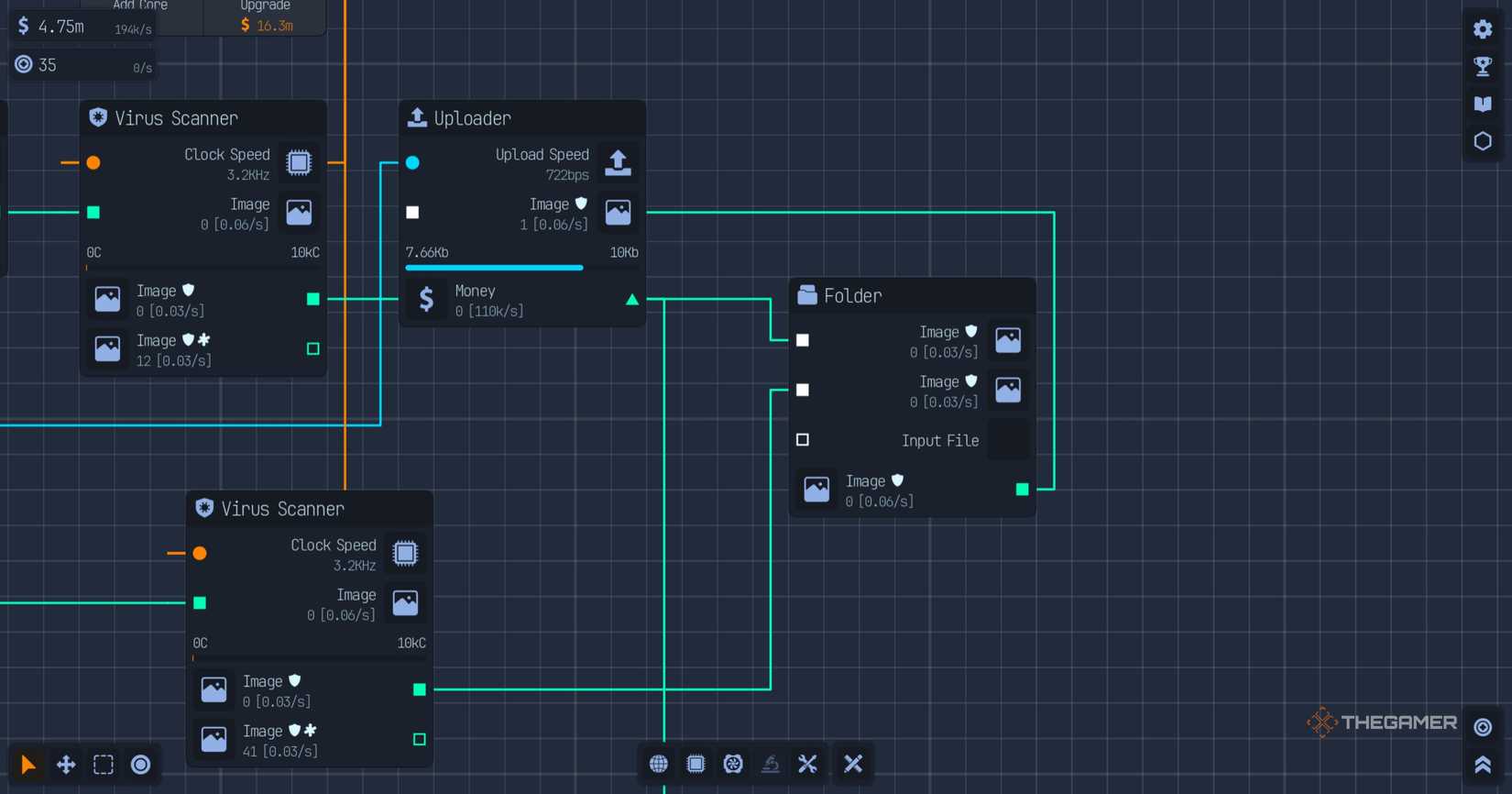Select the move pan tool
The width and height of the screenshot is (1512, 794).
tap(66, 765)
